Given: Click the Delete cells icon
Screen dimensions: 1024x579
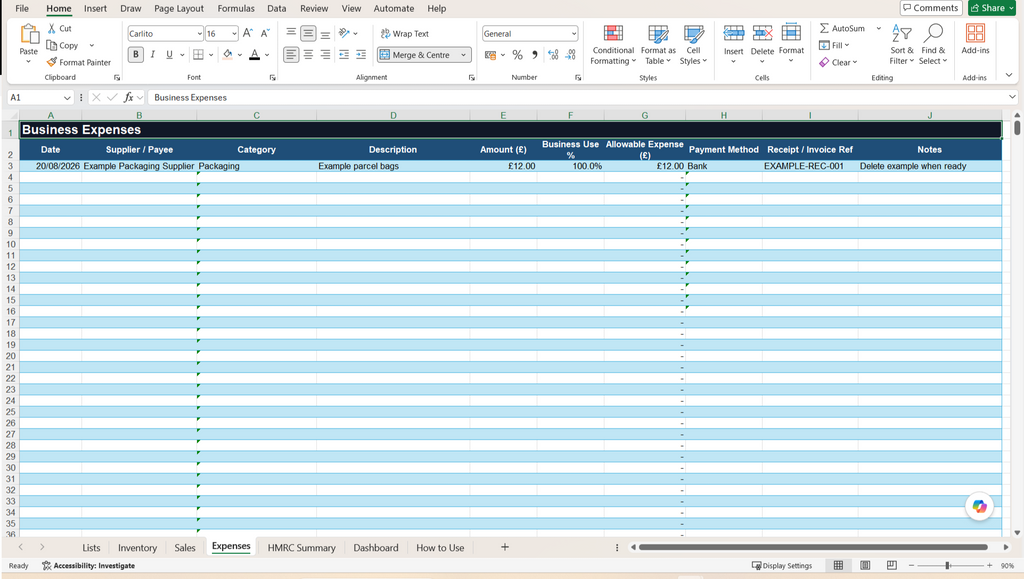Looking at the screenshot, I should click(x=762, y=33).
